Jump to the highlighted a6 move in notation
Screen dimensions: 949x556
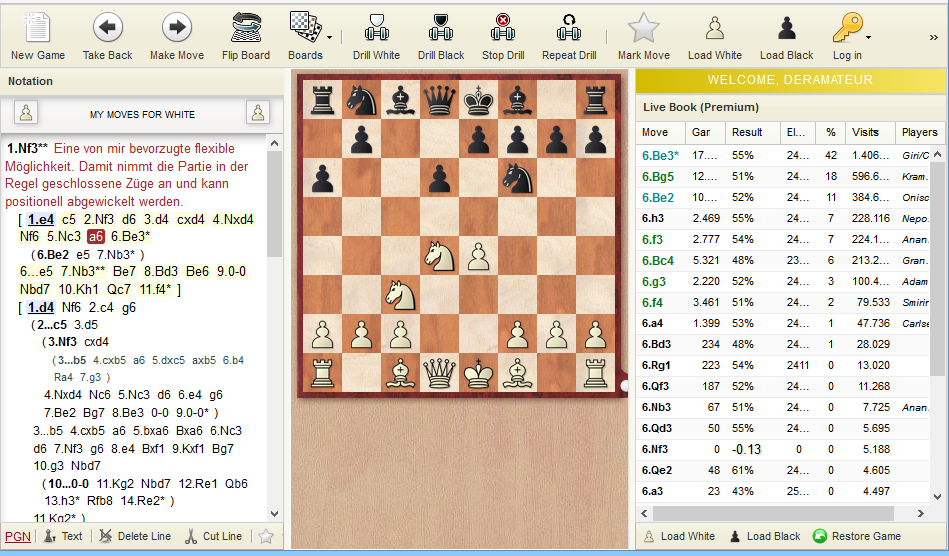click(x=95, y=237)
